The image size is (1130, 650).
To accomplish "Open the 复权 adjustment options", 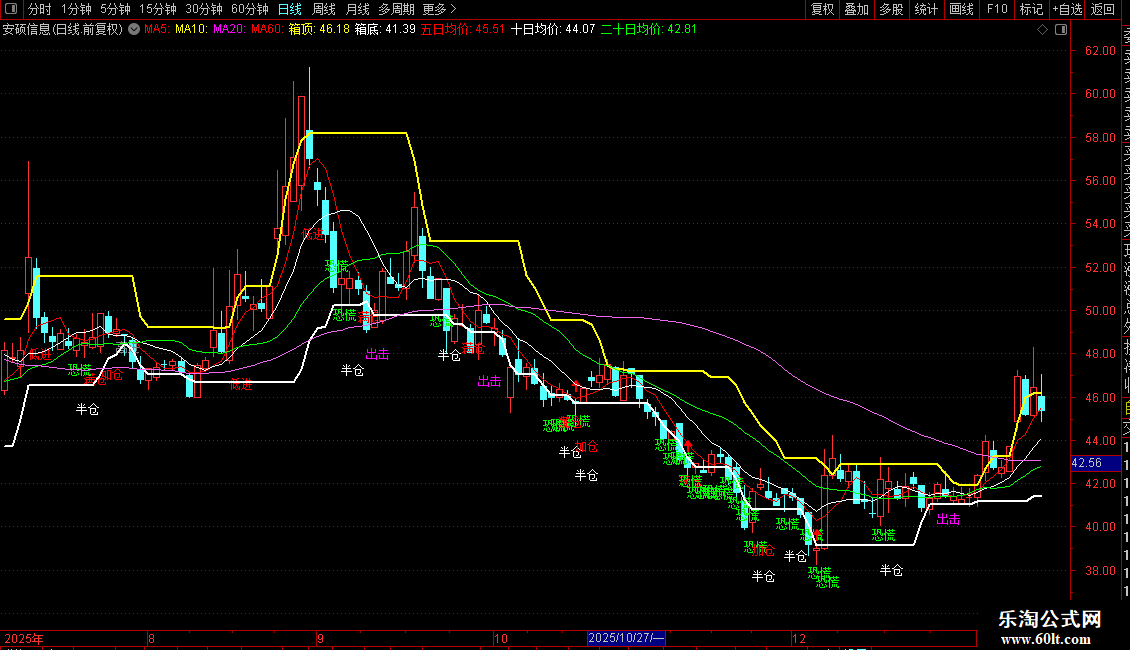I will tap(822, 9).
